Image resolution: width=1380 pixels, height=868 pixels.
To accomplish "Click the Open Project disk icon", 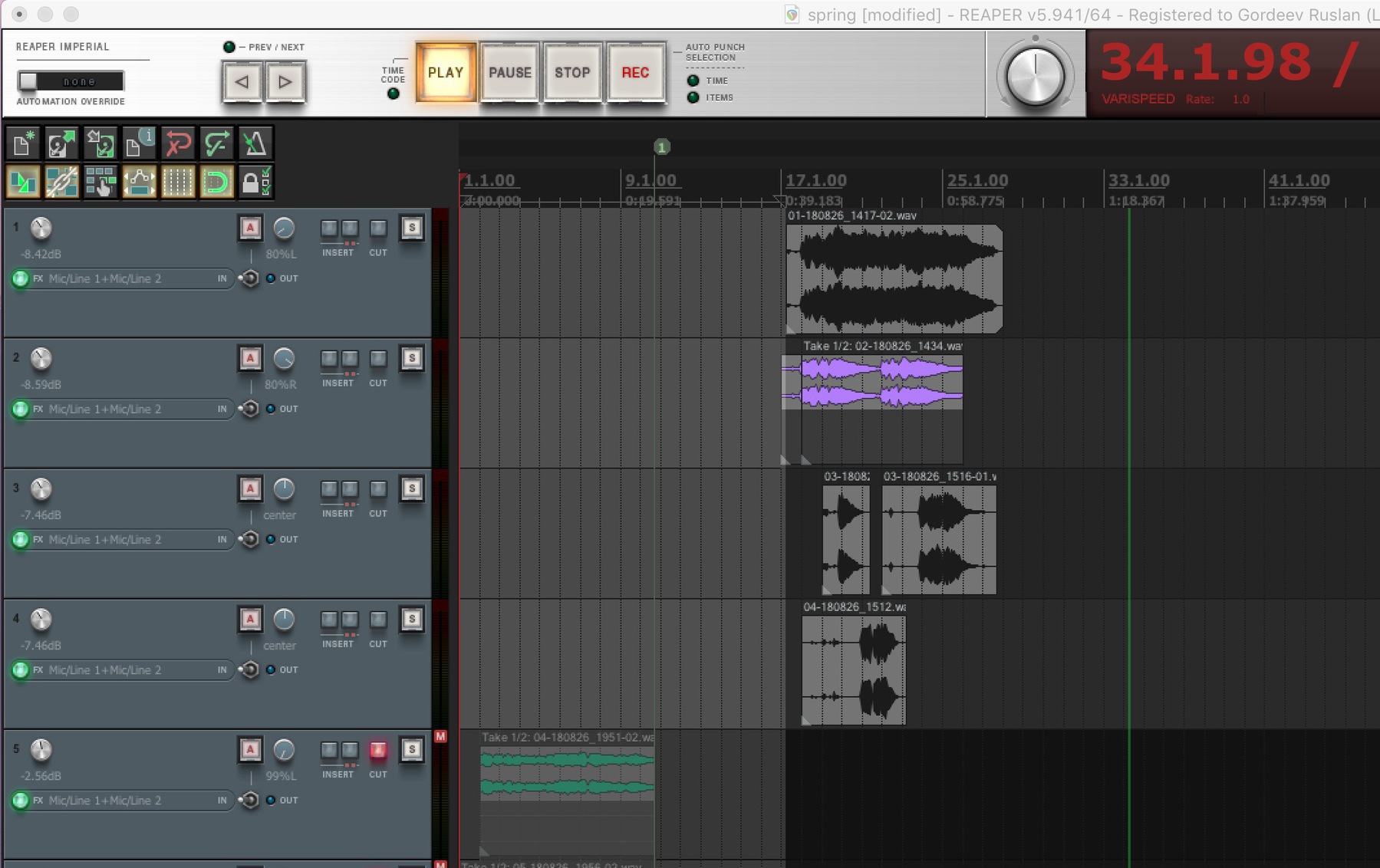I will click(61, 143).
